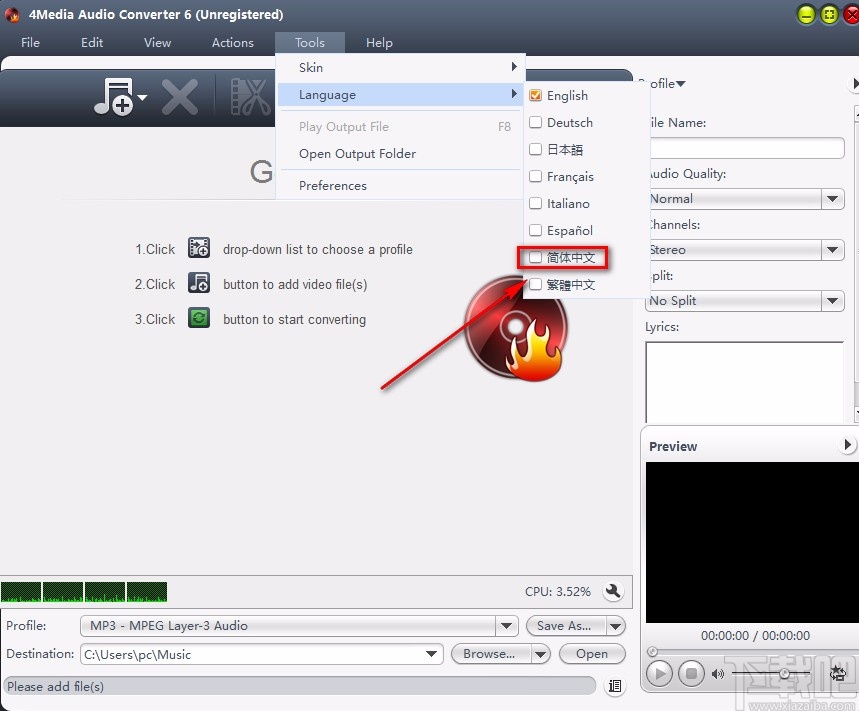The height and width of the screenshot is (711, 859).
Task: Select Japanese 日本語 language checkbox
Action: coord(535,149)
